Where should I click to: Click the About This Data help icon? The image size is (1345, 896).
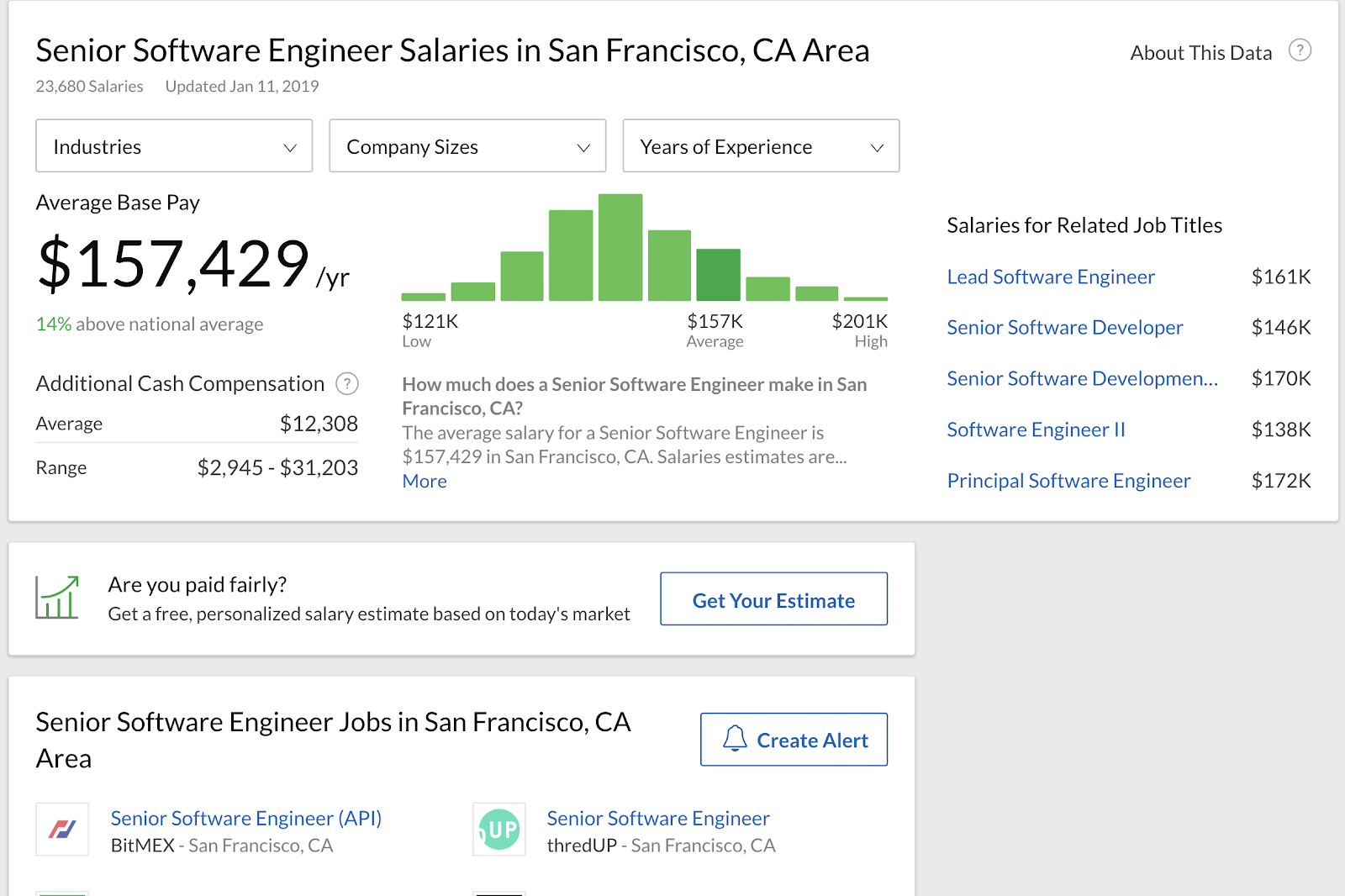pos(1300,50)
